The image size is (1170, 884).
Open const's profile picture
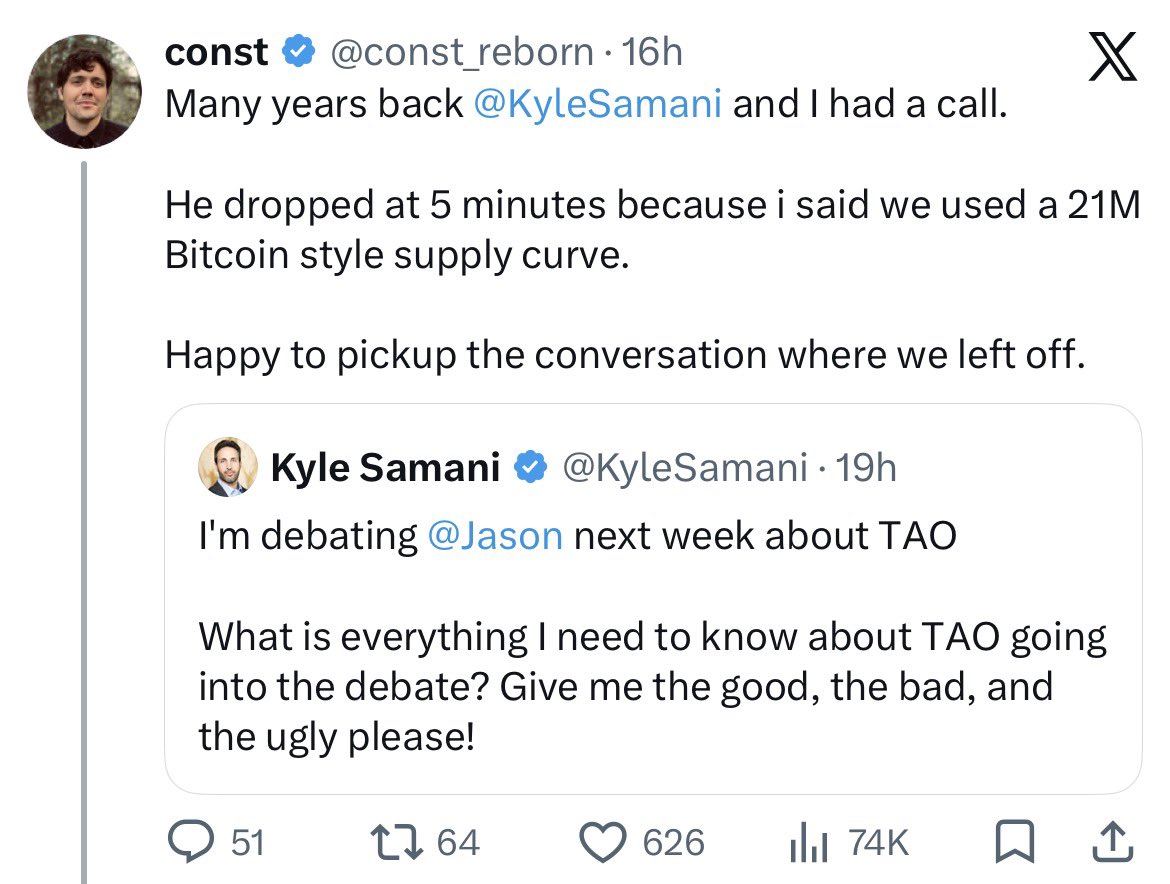tap(84, 91)
